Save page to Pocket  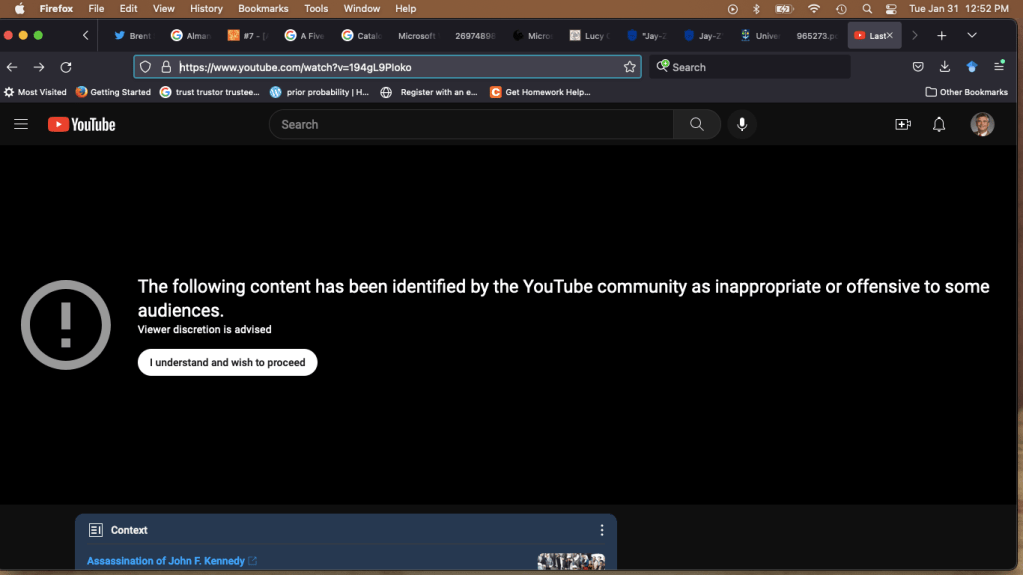tap(918, 67)
